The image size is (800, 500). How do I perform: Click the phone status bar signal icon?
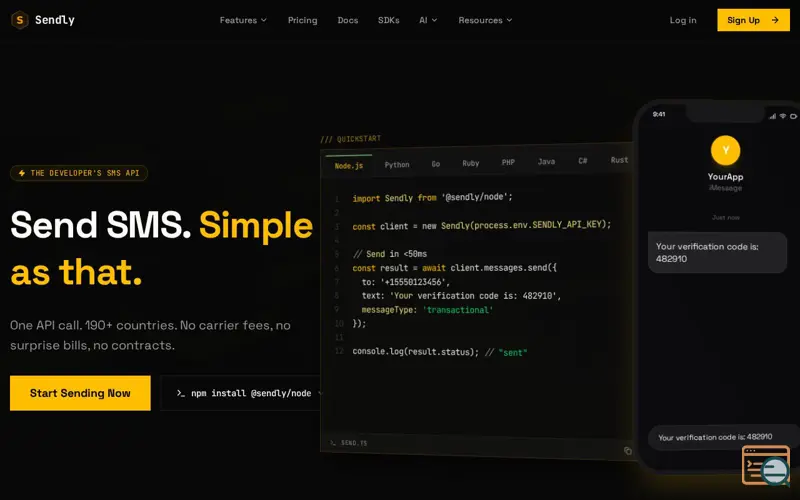point(772,116)
